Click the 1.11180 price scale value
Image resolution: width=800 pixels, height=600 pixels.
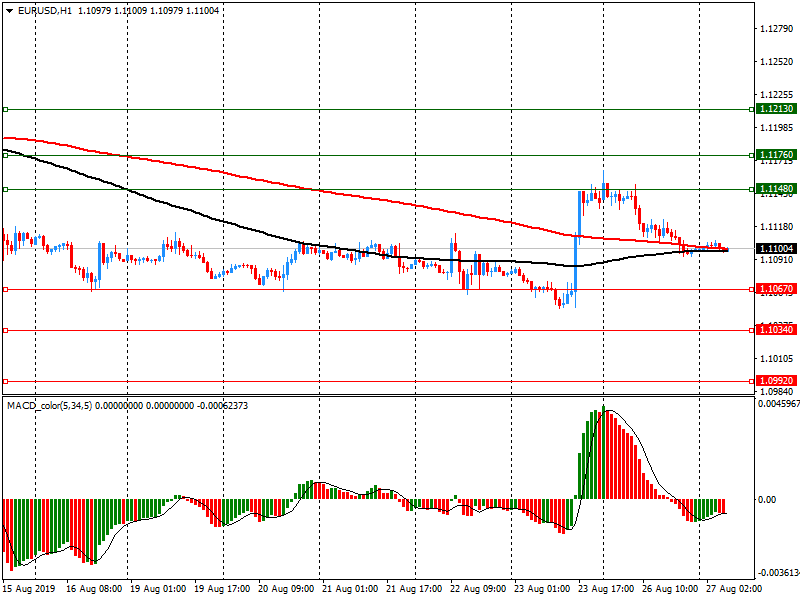[777, 227]
